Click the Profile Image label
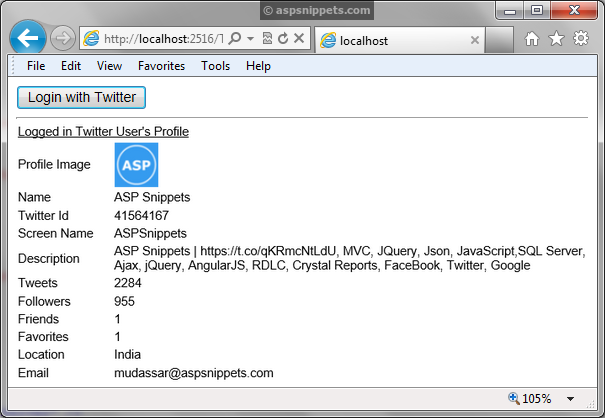The height and width of the screenshot is (418, 605). click(54, 164)
